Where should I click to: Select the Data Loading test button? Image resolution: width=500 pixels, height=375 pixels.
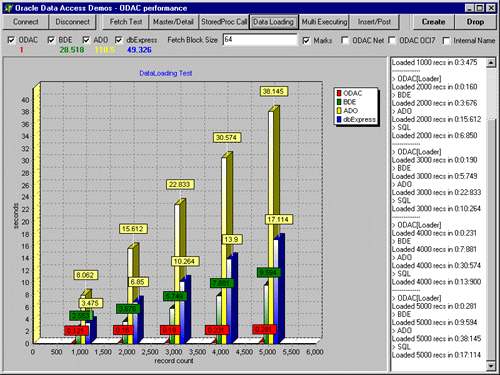(273, 22)
